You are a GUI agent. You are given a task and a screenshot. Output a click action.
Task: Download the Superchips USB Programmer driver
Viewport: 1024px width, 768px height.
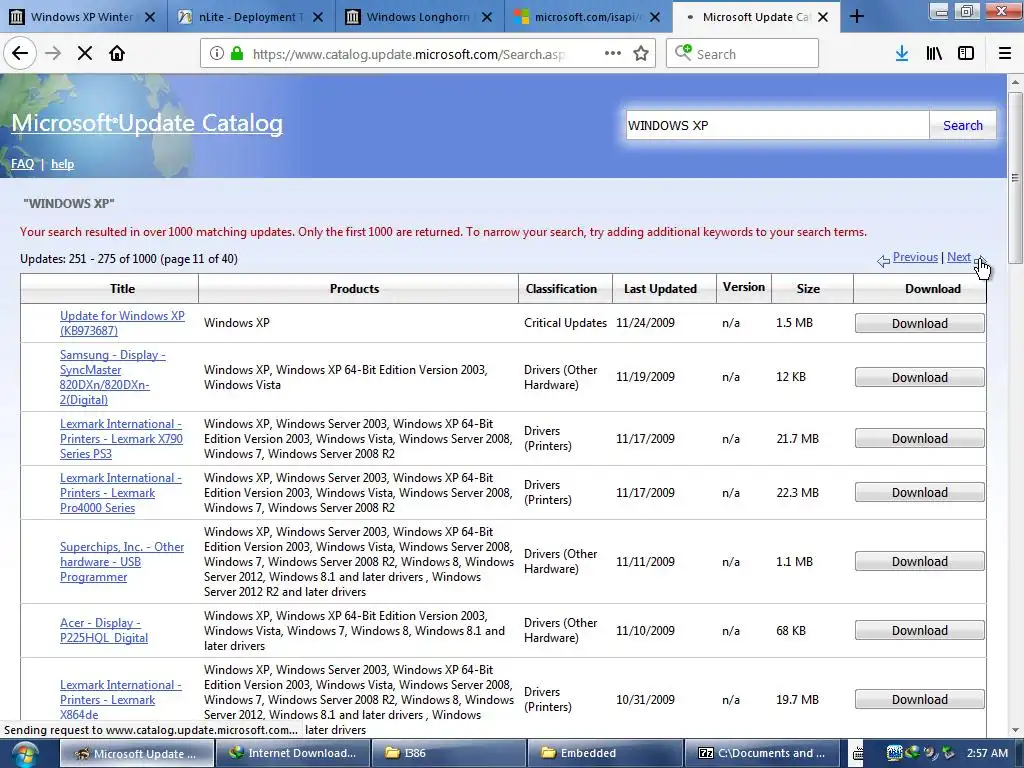click(920, 562)
